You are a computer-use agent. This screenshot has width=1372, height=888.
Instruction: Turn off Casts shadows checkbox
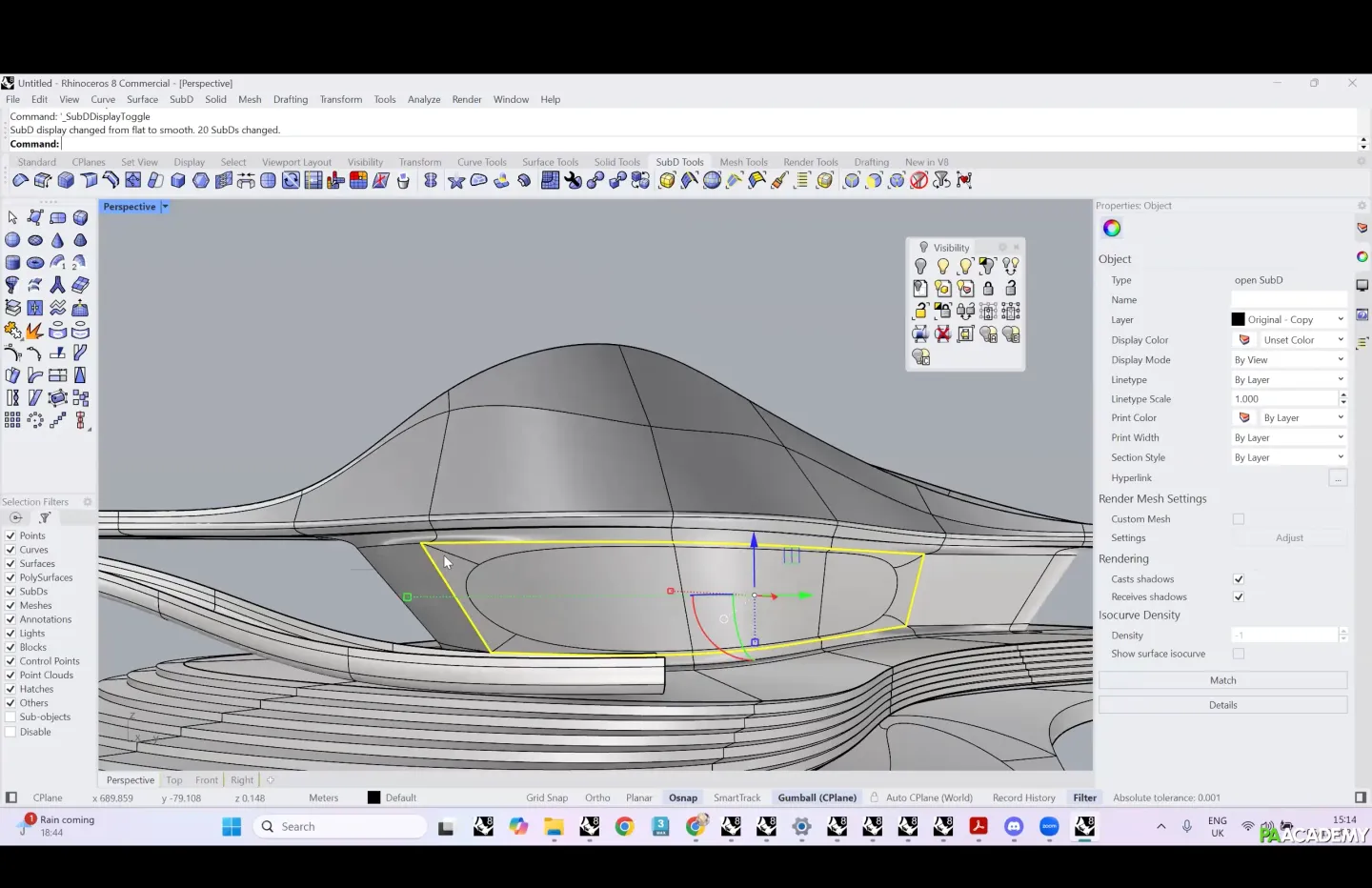(1239, 579)
